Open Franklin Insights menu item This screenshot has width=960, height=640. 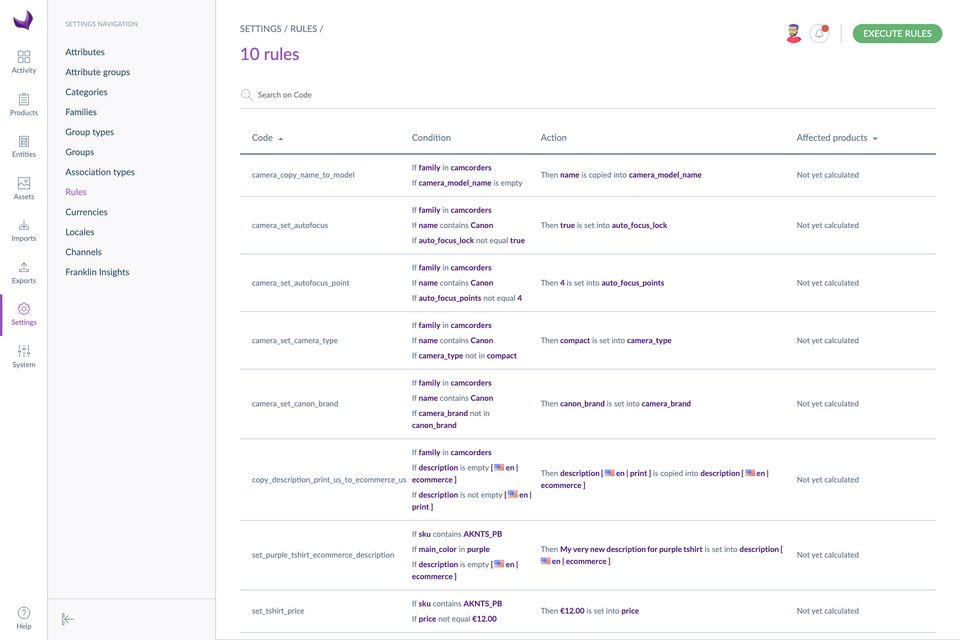pyautogui.click(x=97, y=272)
